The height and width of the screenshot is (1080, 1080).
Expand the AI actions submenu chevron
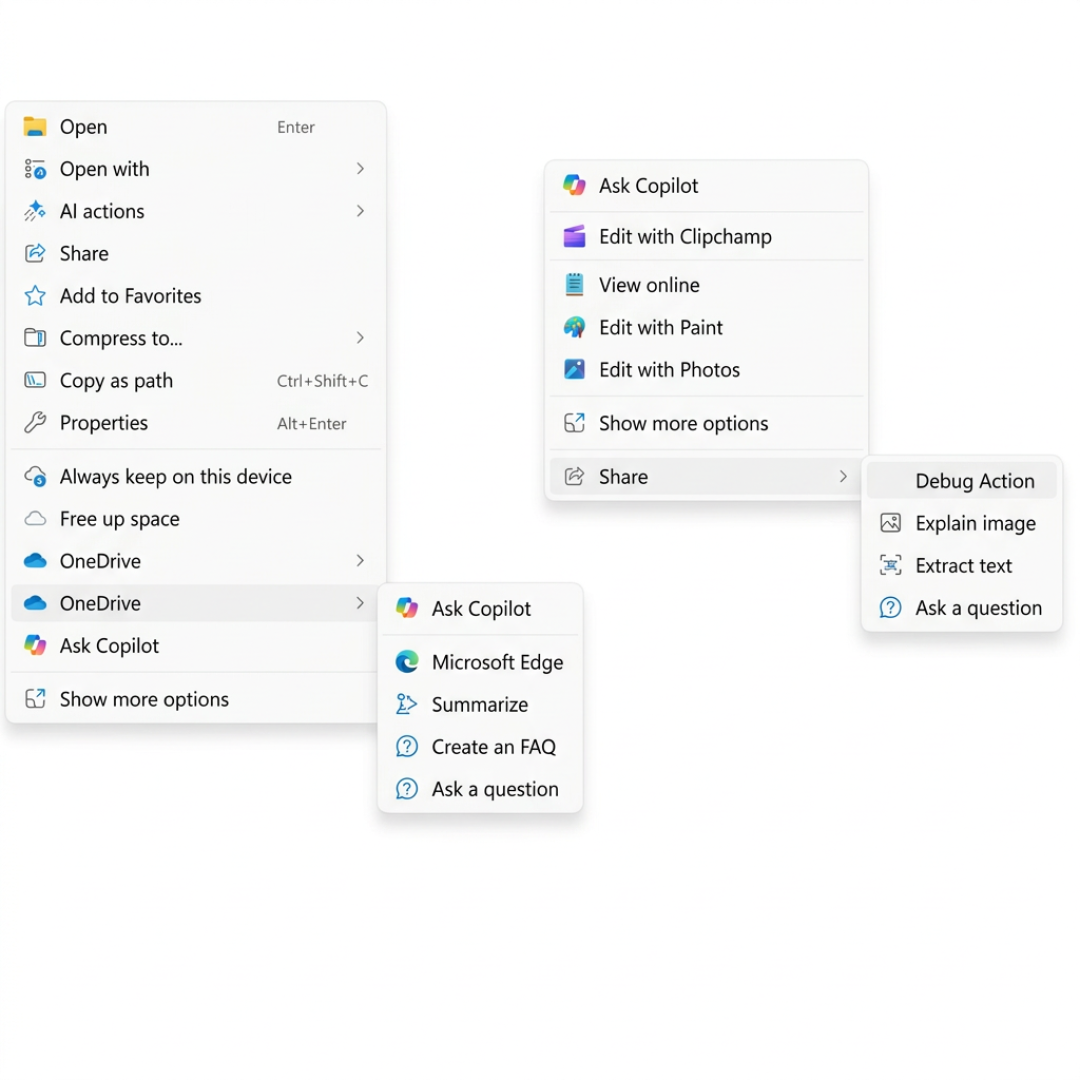coord(360,211)
